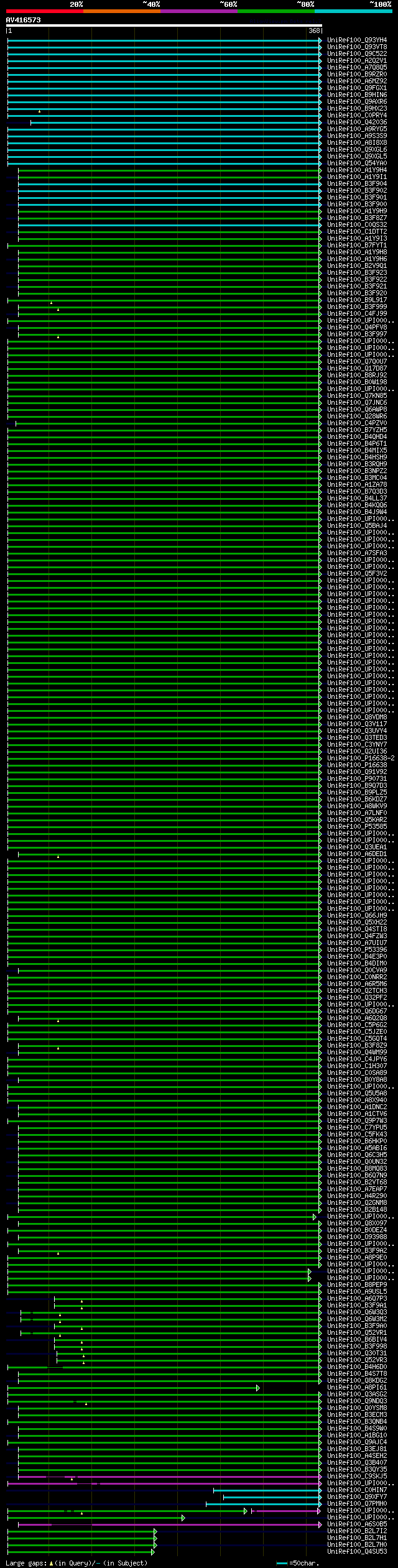Screen dimensions: 398x1568
Task: Select hit label UniRef100_A1Y9H4
Action: click(357, 170)
